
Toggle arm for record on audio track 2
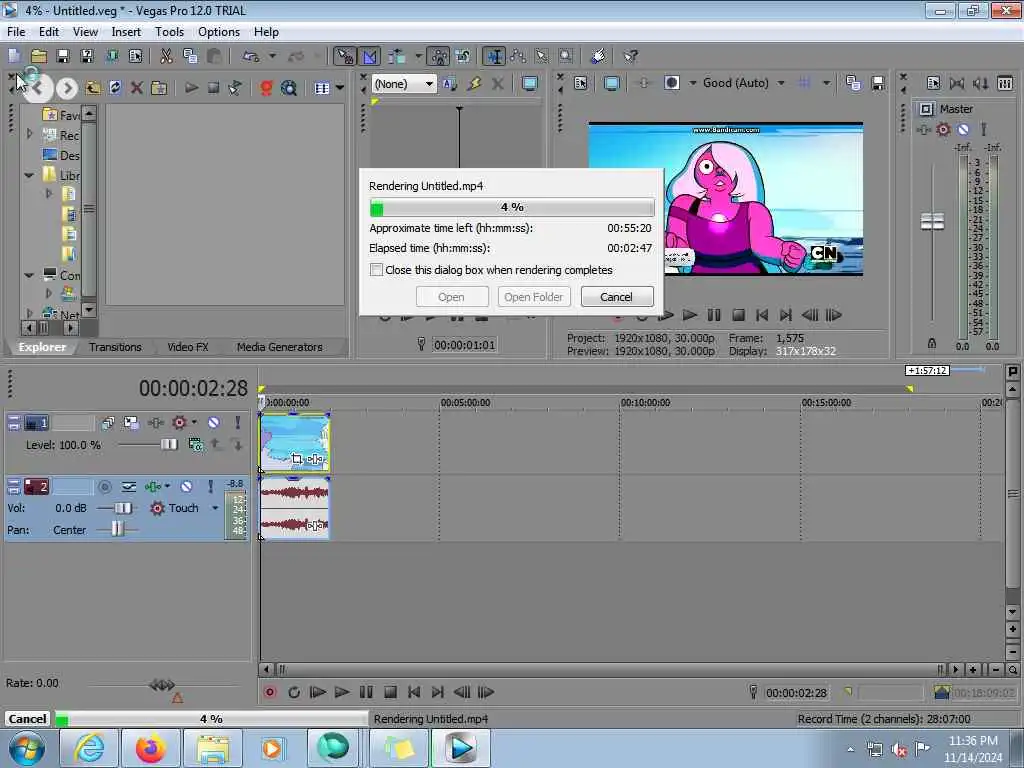(104, 487)
